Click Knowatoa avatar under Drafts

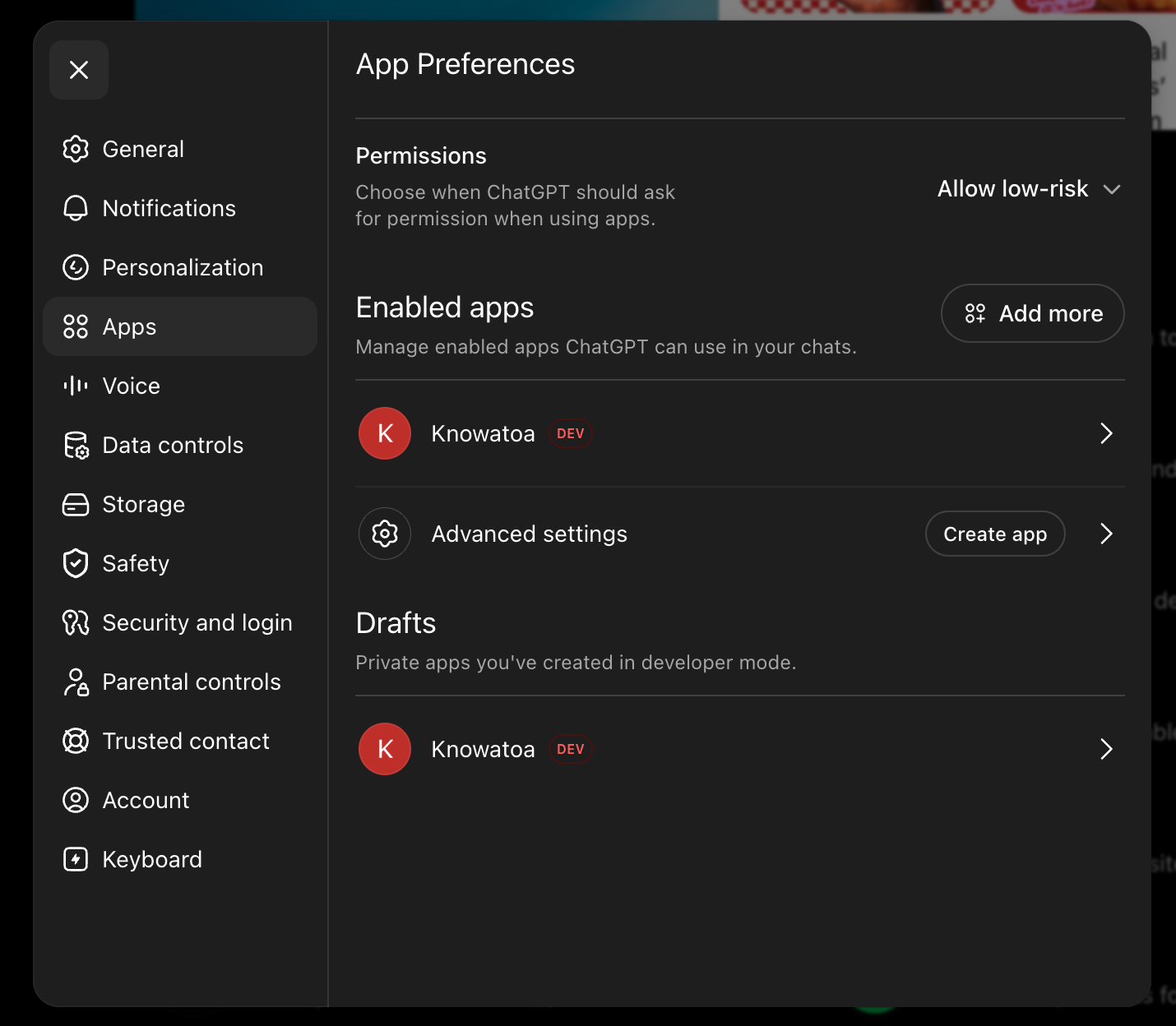click(385, 749)
